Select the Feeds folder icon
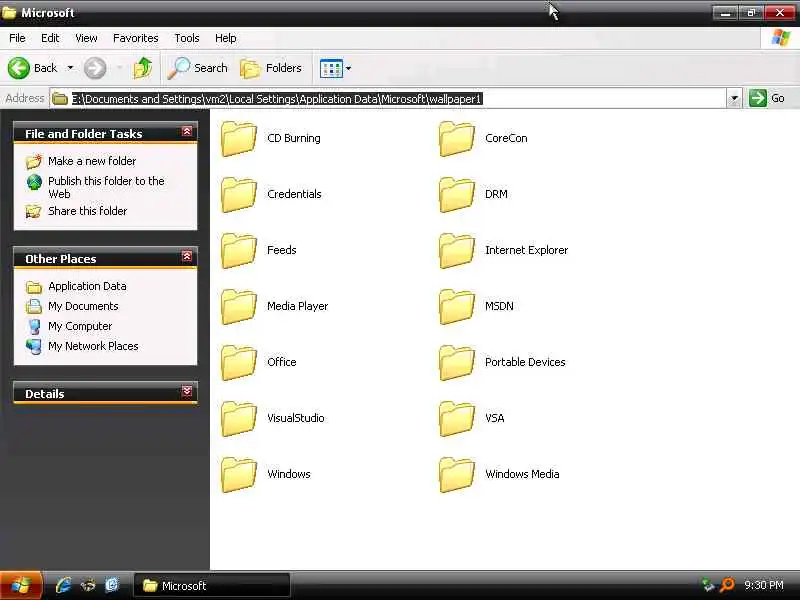Image resolution: width=800 pixels, height=600 pixels. point(238,251)
